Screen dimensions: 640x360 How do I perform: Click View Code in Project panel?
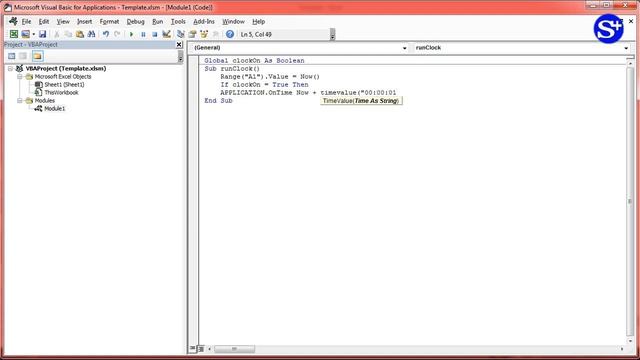(11, 56)
